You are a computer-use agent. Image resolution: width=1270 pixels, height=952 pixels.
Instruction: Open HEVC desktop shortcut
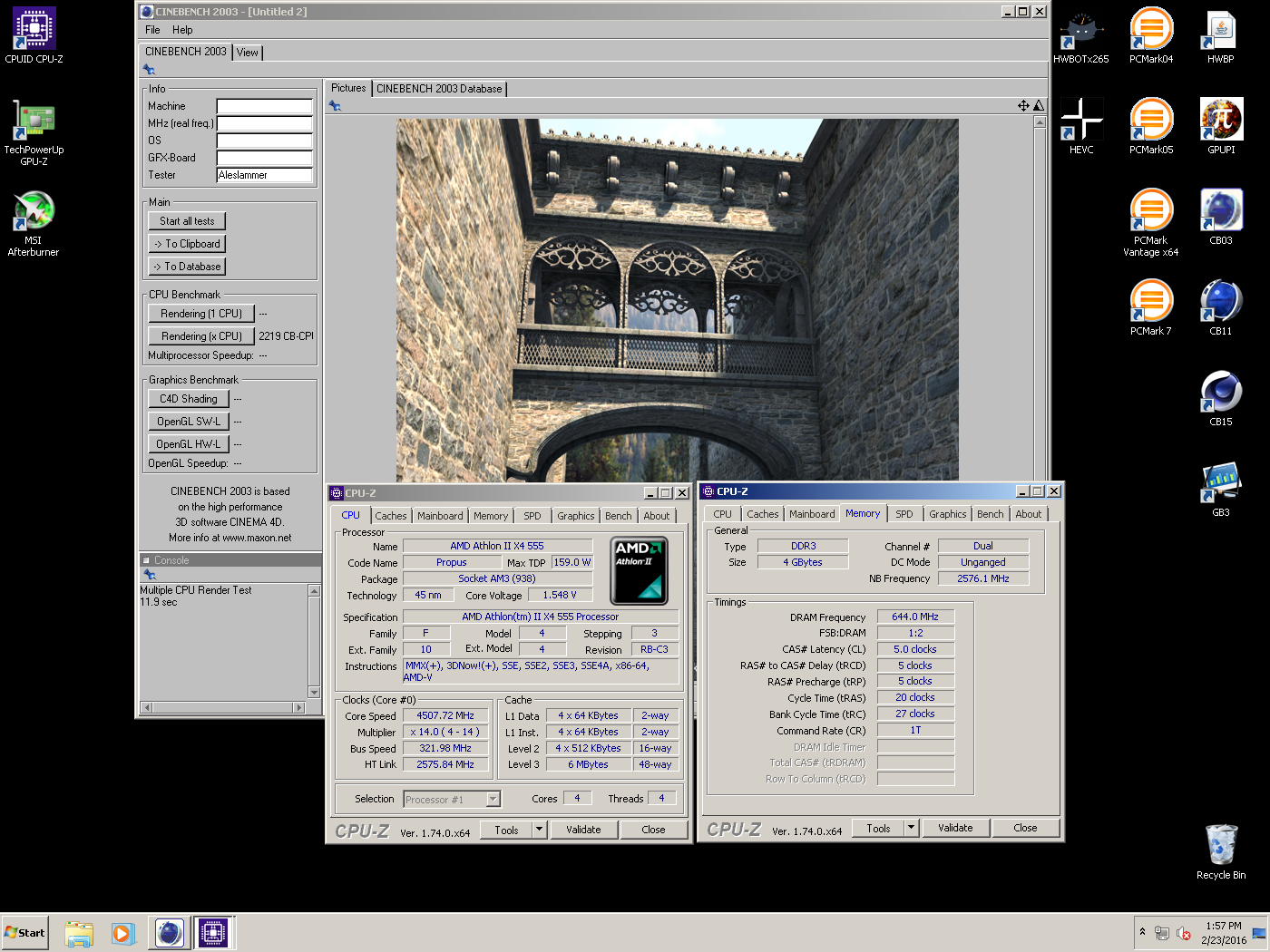(x=1081, y=127)
